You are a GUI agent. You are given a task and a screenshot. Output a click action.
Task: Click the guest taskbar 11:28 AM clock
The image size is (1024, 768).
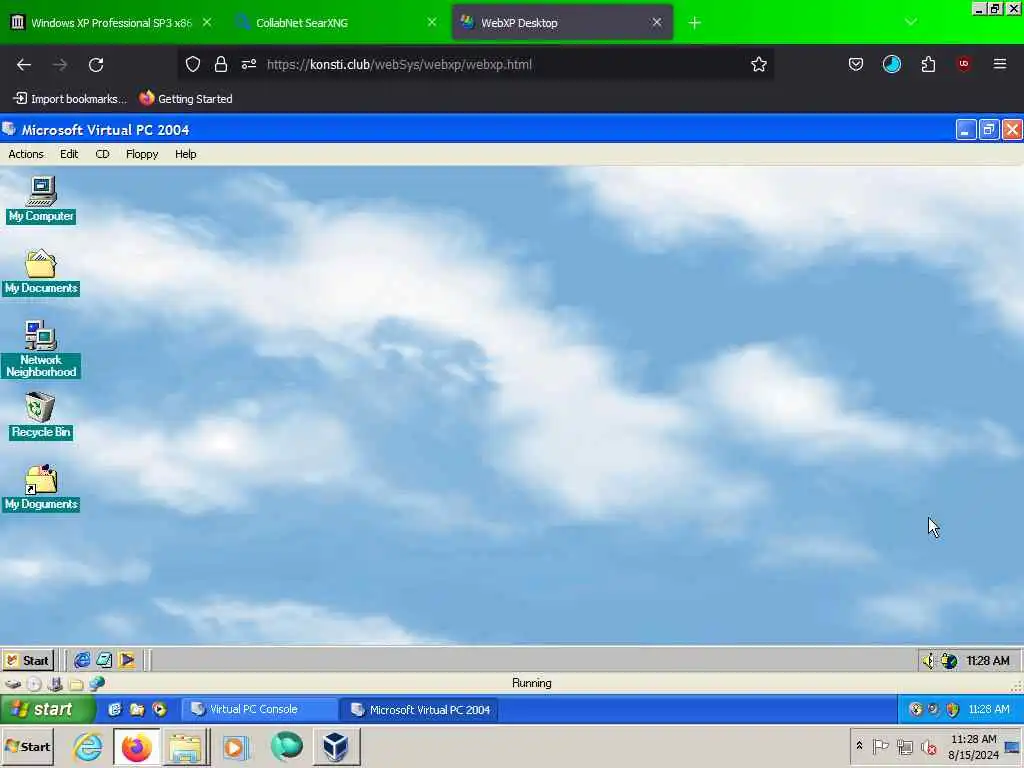(x=987, y=661)
